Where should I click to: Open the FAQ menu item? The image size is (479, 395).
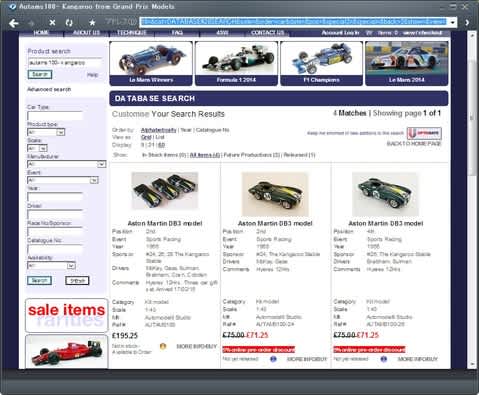pos(177,33)
